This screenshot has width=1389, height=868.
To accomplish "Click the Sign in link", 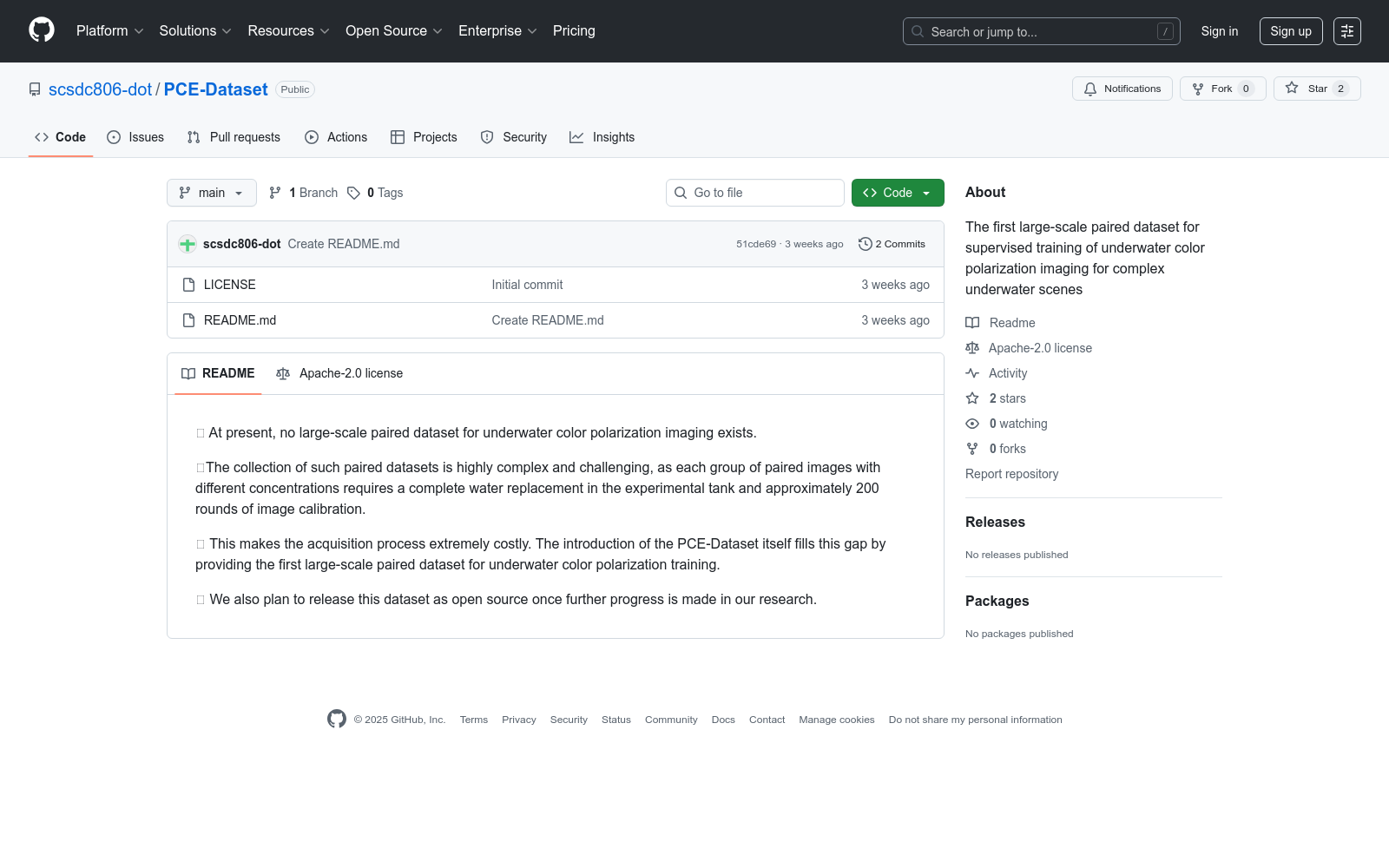I will 1220,31.
